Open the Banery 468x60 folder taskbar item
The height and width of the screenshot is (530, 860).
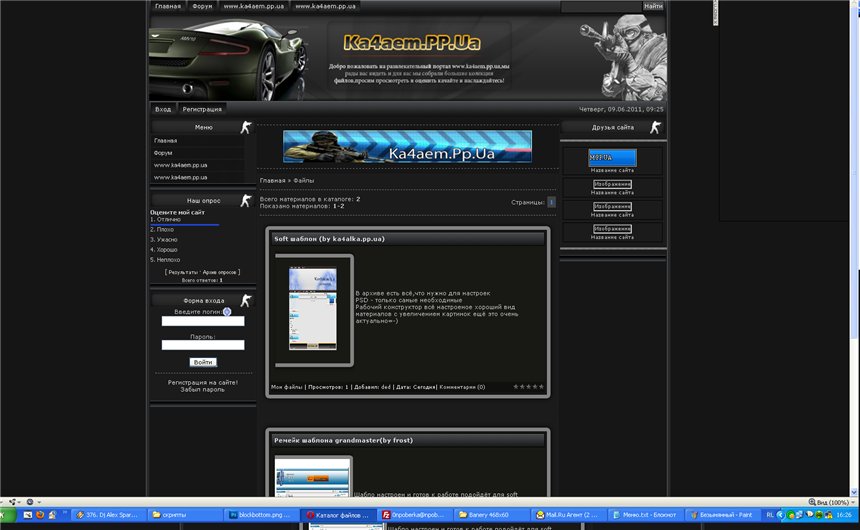click(x=493, y=515)
